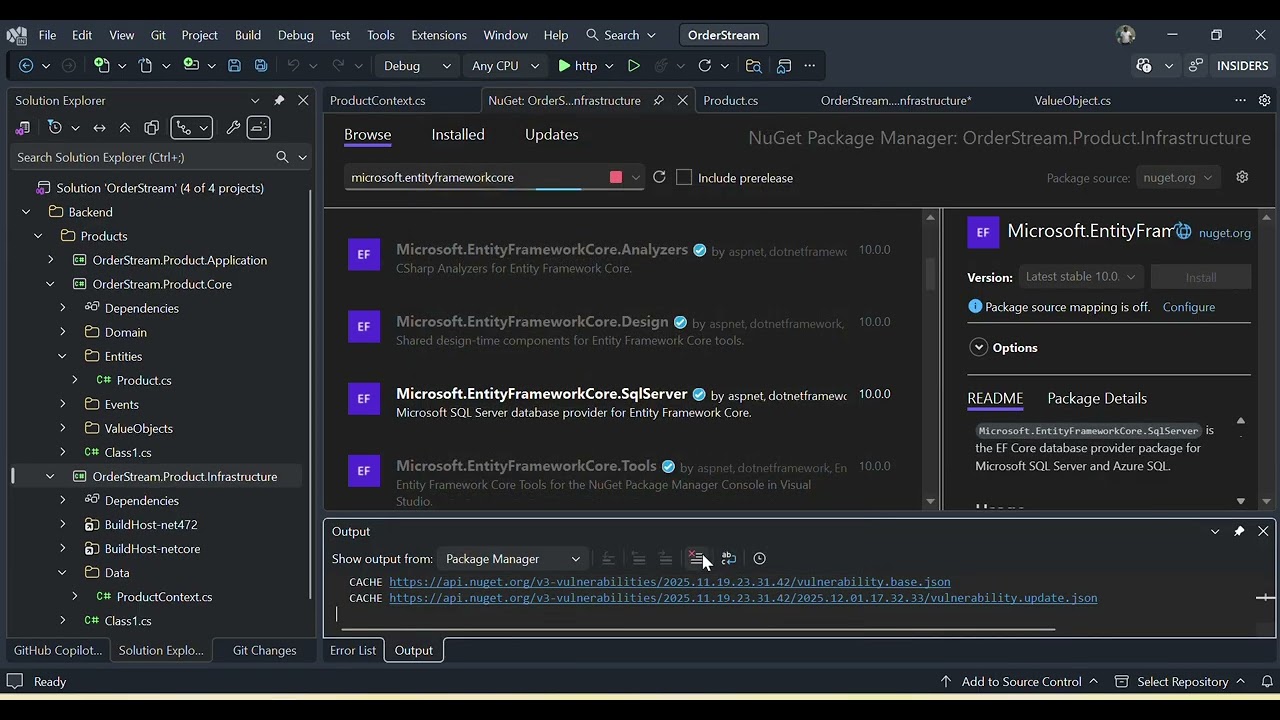Collapse the OrderStream.Product.Core project node
Image resolution: width=1280 pixels, height=720 pixels.
pyautogui.click(x=50, y=284)
